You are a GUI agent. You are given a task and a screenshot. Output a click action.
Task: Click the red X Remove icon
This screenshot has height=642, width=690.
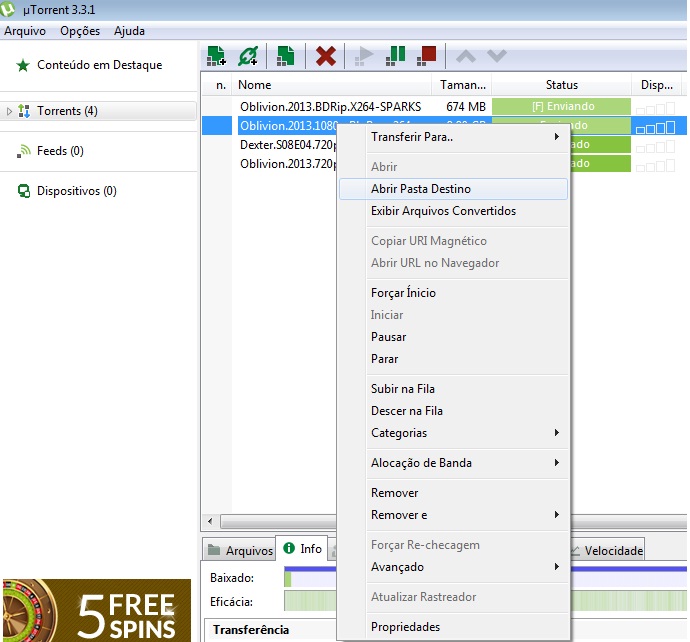point(326,56)
